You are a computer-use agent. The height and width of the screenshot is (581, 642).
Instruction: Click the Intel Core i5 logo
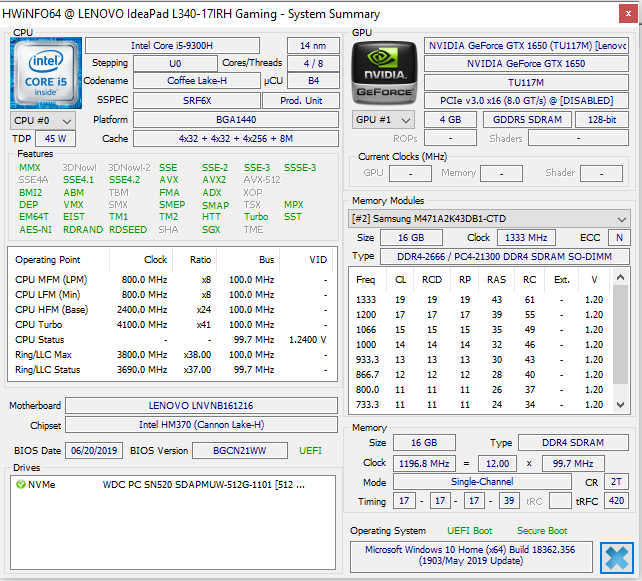click(x=45, y=71)
